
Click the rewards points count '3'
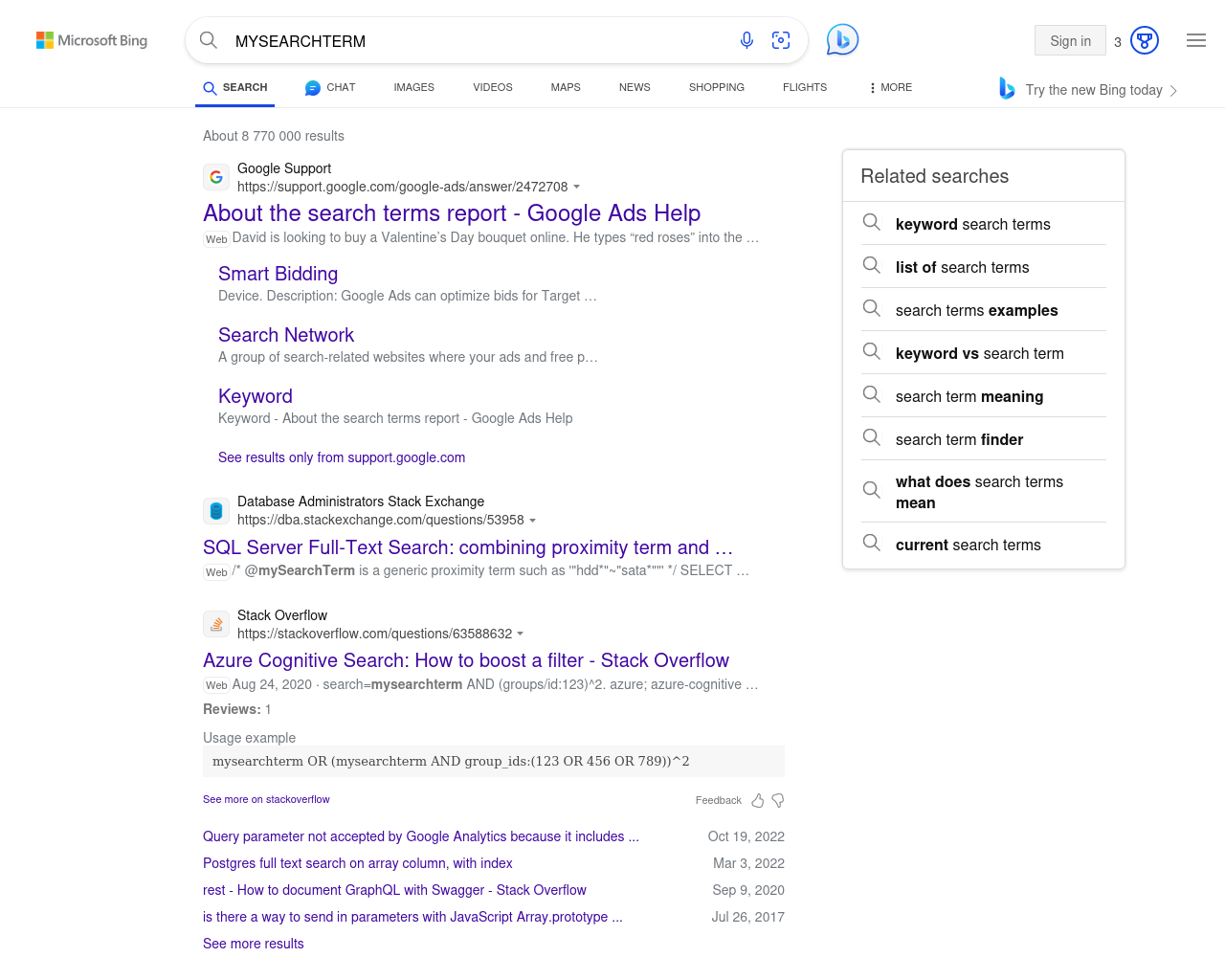pos(1118,41)
